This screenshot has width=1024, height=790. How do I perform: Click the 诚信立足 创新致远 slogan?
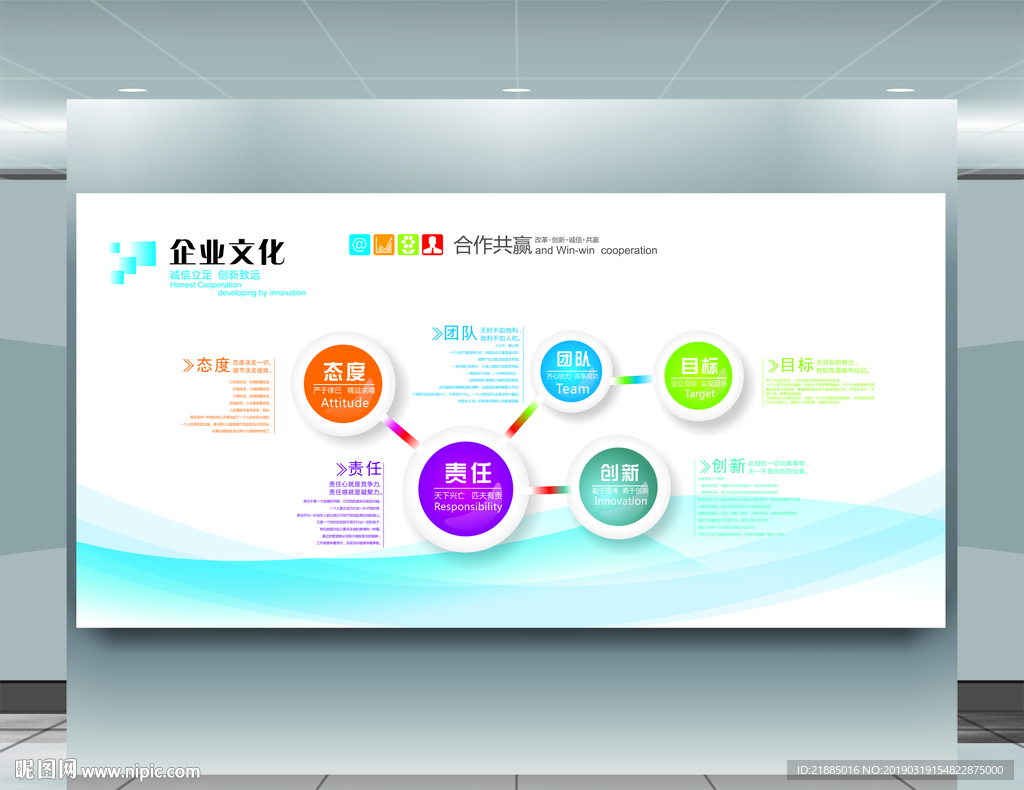pos(215,275)
